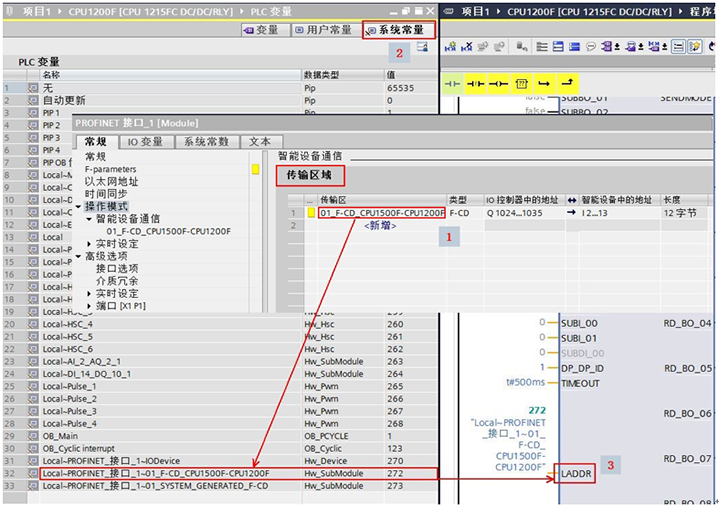Click <新增> to add transfer area

coord(380,226)
